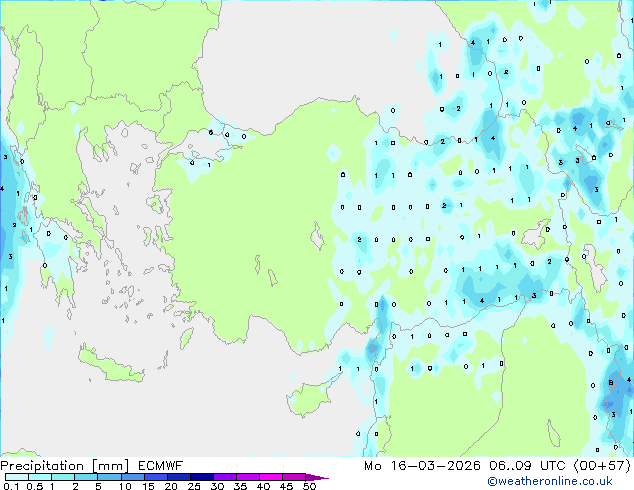Click the island of Crete on map
The height and width of the screenshot is (490, 634).
coord(110,364)
